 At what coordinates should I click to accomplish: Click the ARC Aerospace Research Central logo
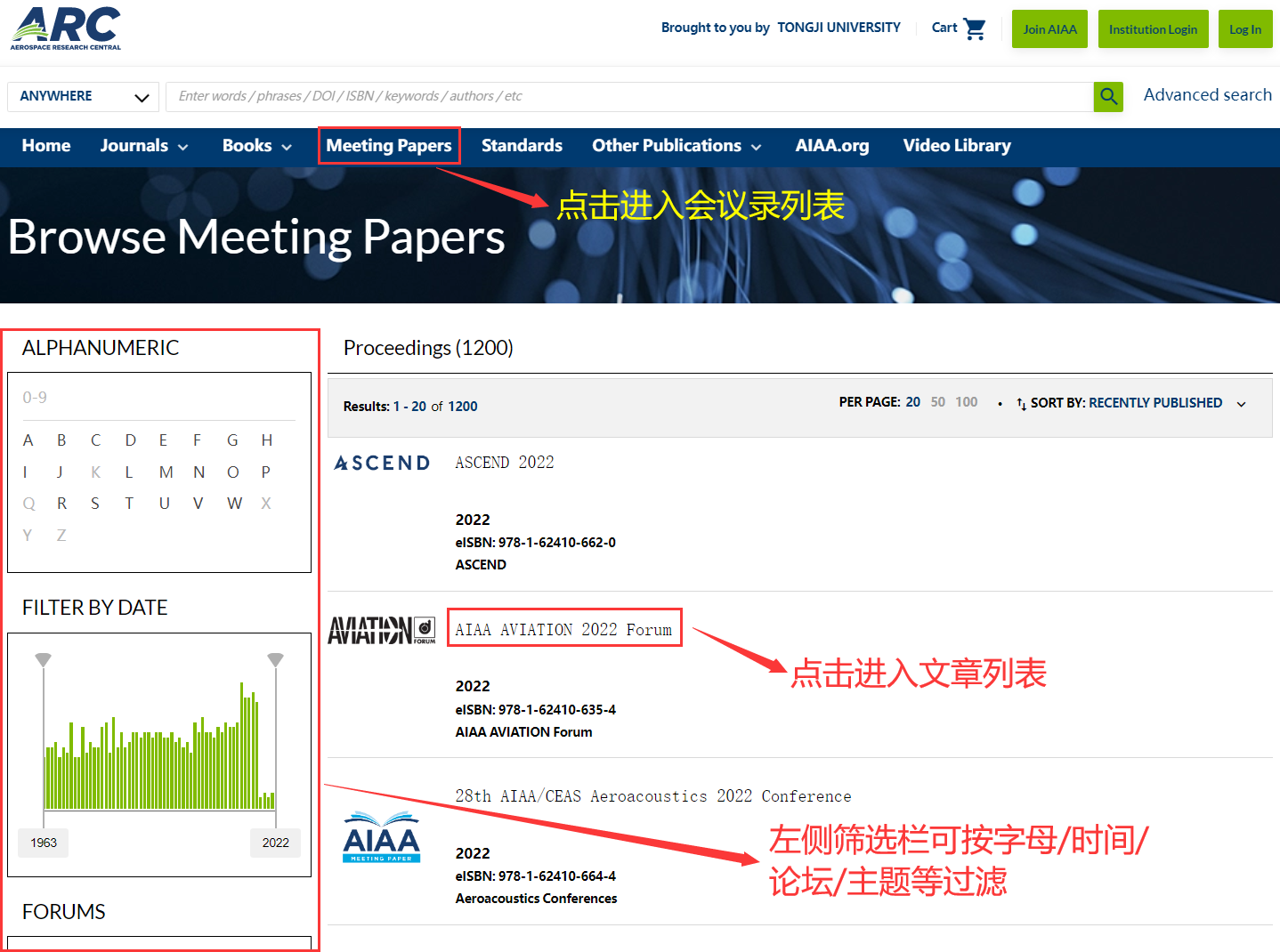pos(66,28)
